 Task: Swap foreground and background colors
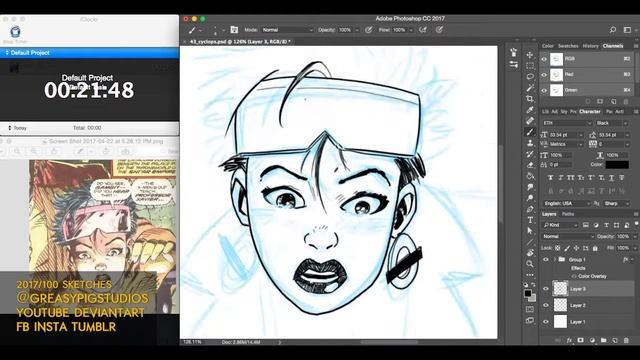coord(533,285)
